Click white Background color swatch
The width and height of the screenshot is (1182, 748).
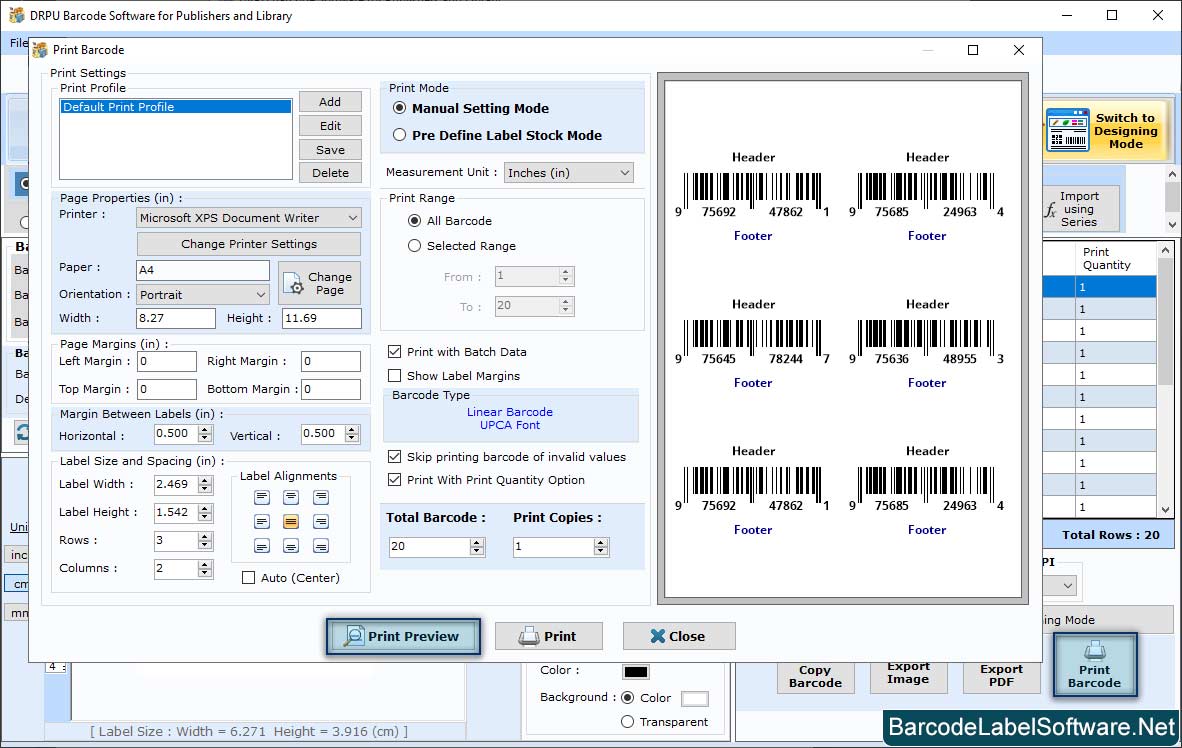[x=694, y=698]
